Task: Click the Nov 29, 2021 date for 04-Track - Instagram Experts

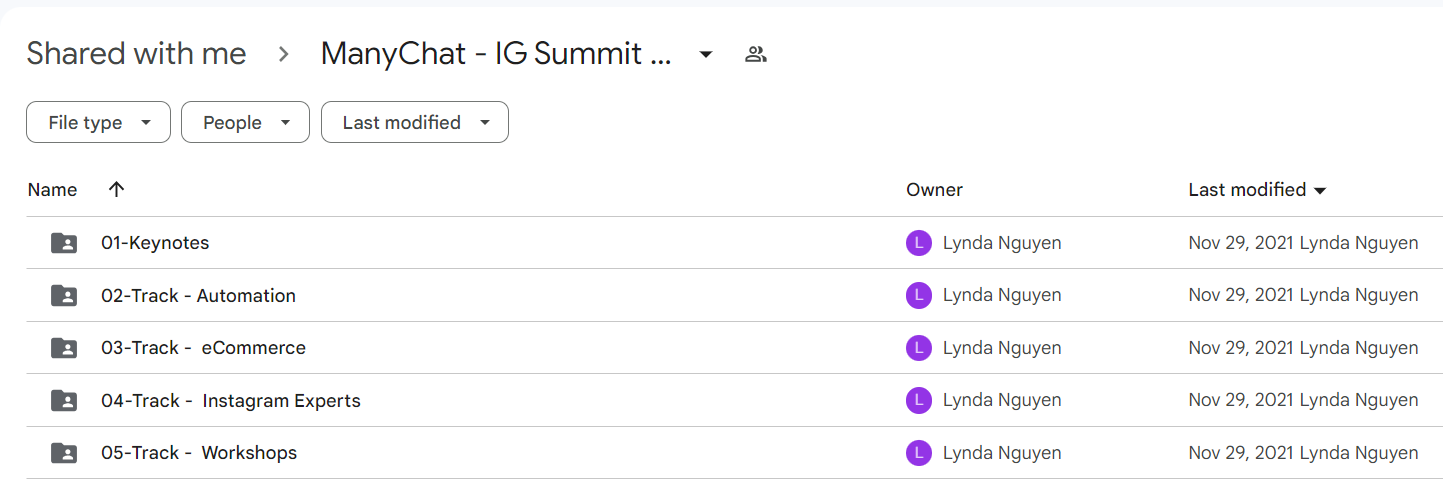Action: pyautogui.click(x=1241, y=400)
